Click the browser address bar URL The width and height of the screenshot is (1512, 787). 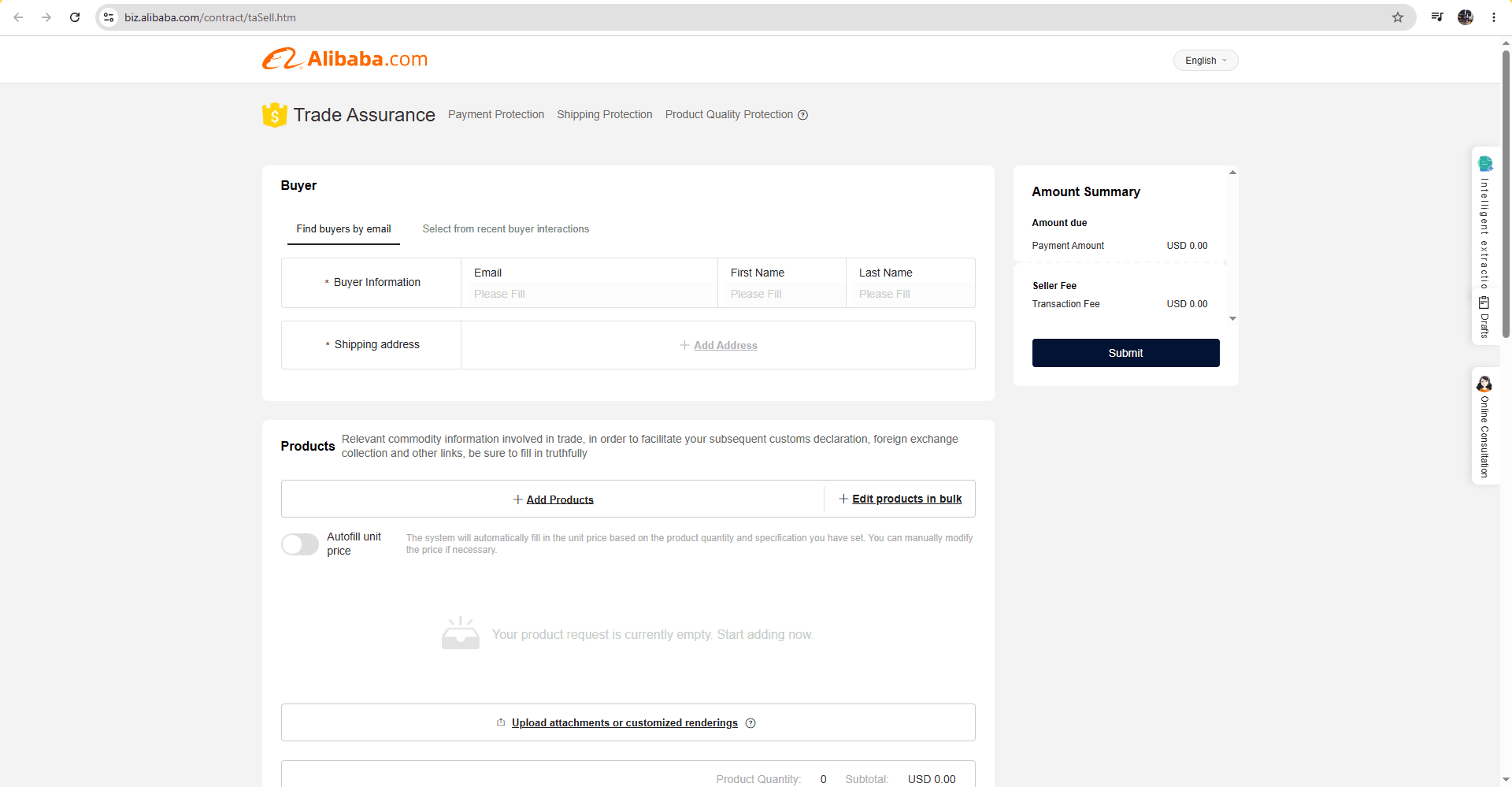210,17
